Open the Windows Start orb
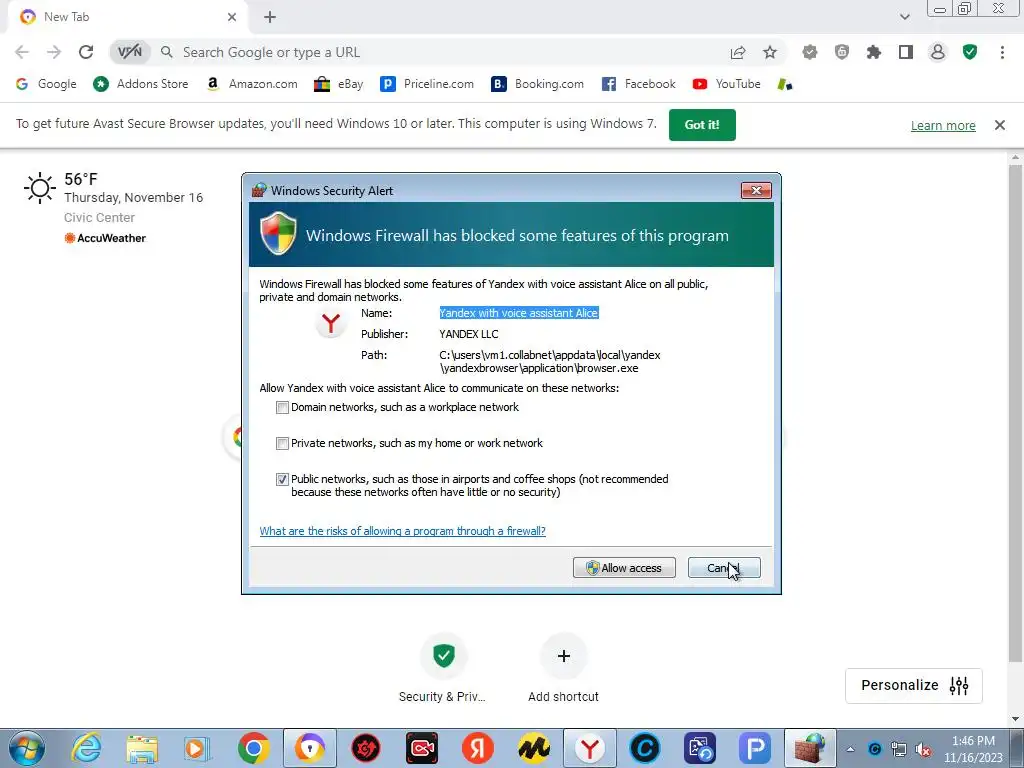The height and width of the screenshot is (768, 1024). (x=27, y=748)
